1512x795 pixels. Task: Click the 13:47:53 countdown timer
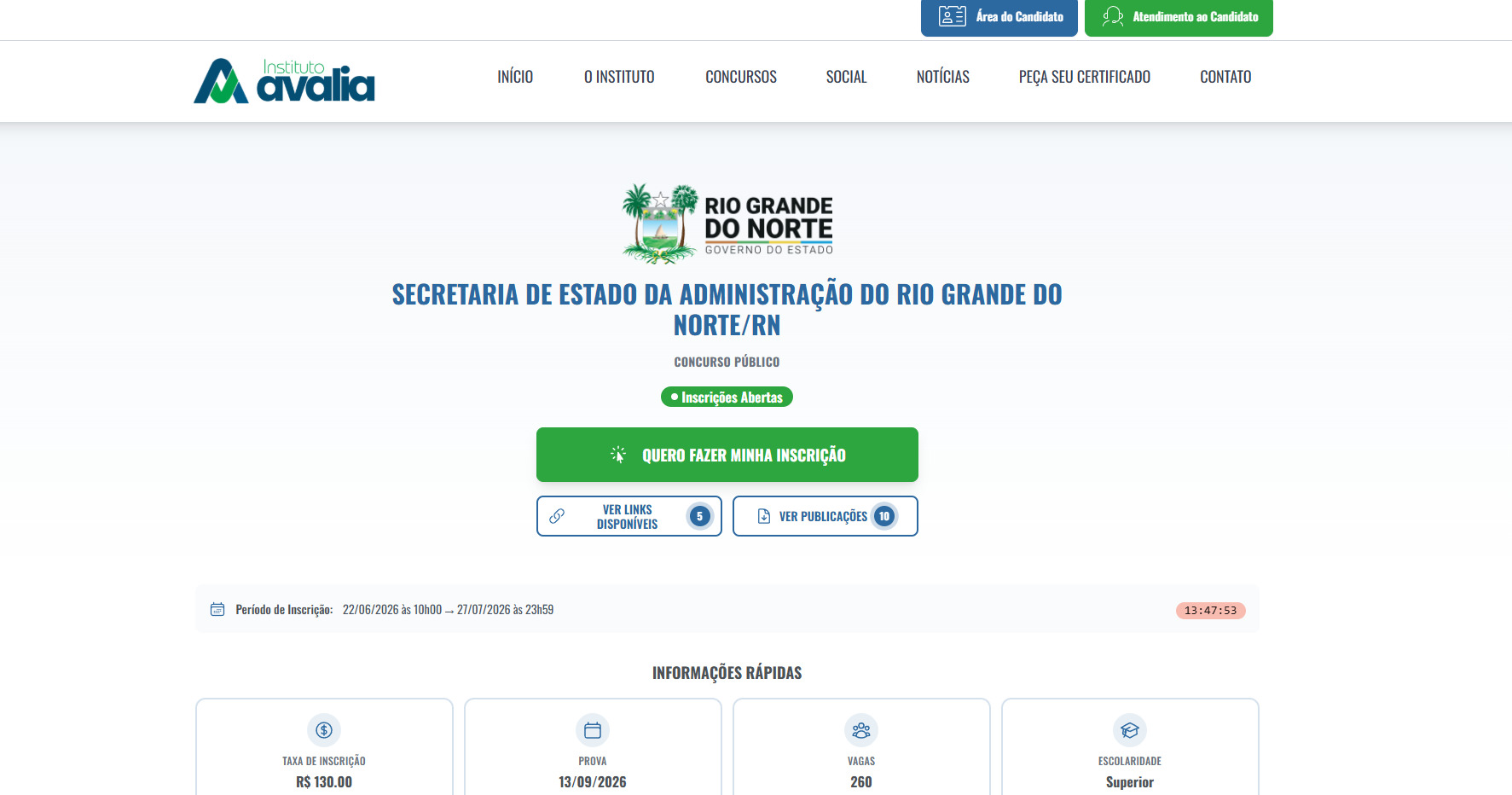[1210, 611]
